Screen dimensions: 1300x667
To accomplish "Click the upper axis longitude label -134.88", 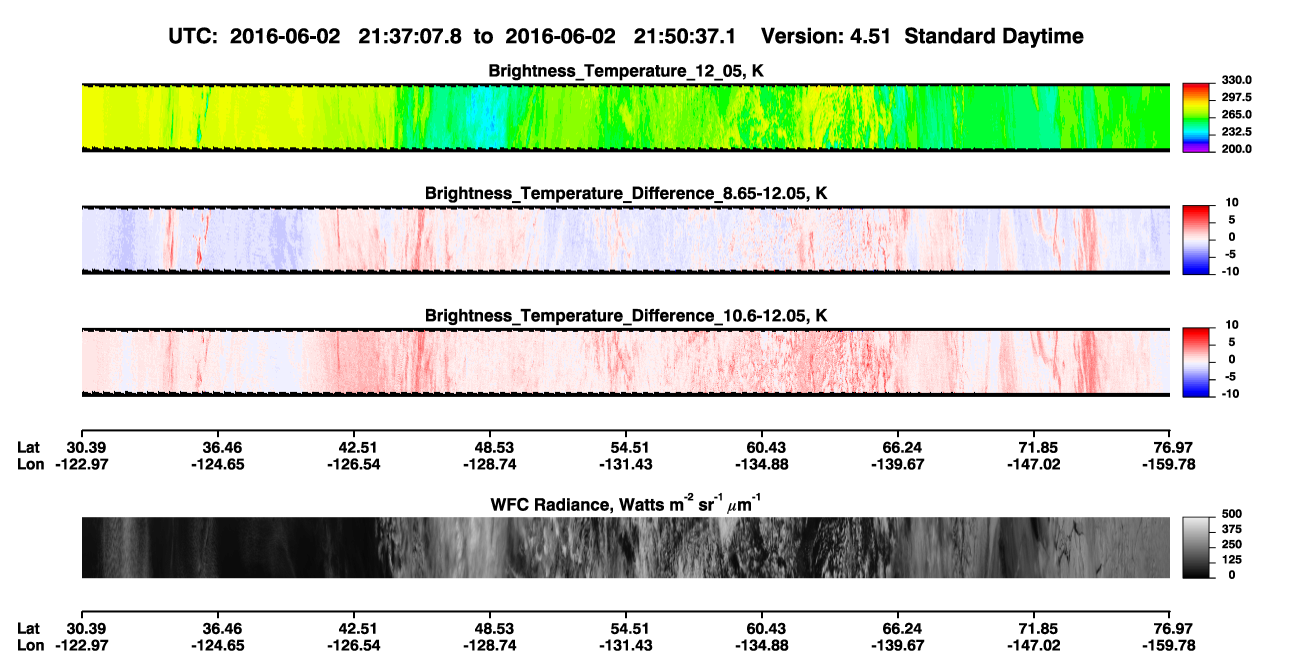I will click(762, 465).
